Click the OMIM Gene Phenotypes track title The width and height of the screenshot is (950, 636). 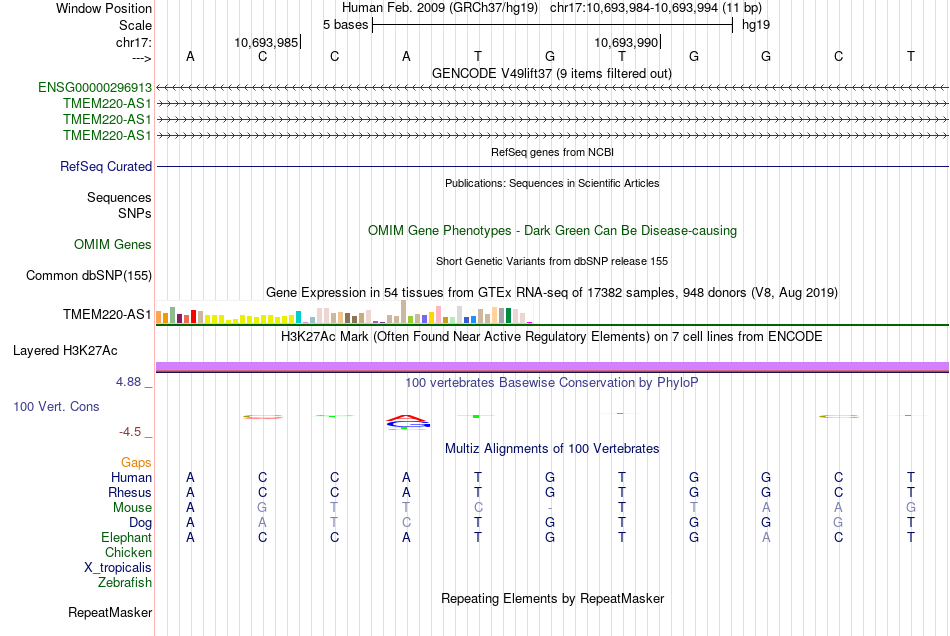[552, 231]
